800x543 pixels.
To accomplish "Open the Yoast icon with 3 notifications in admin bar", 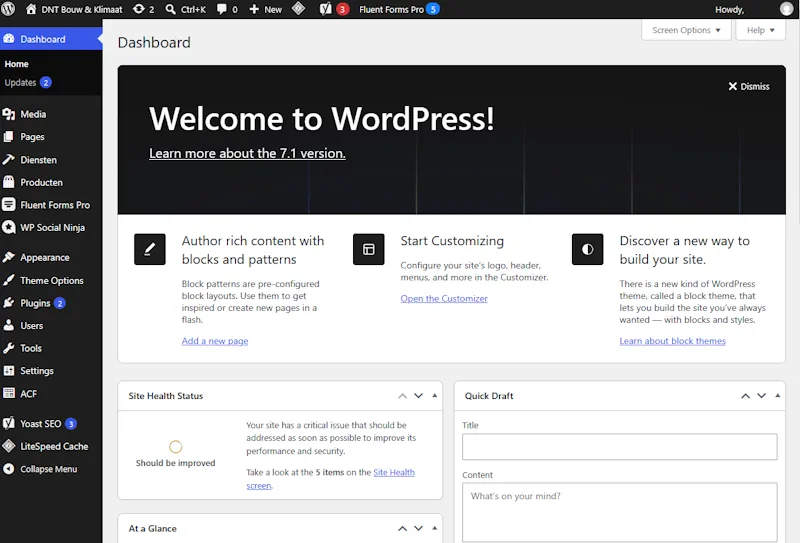I will pos(334,9).
